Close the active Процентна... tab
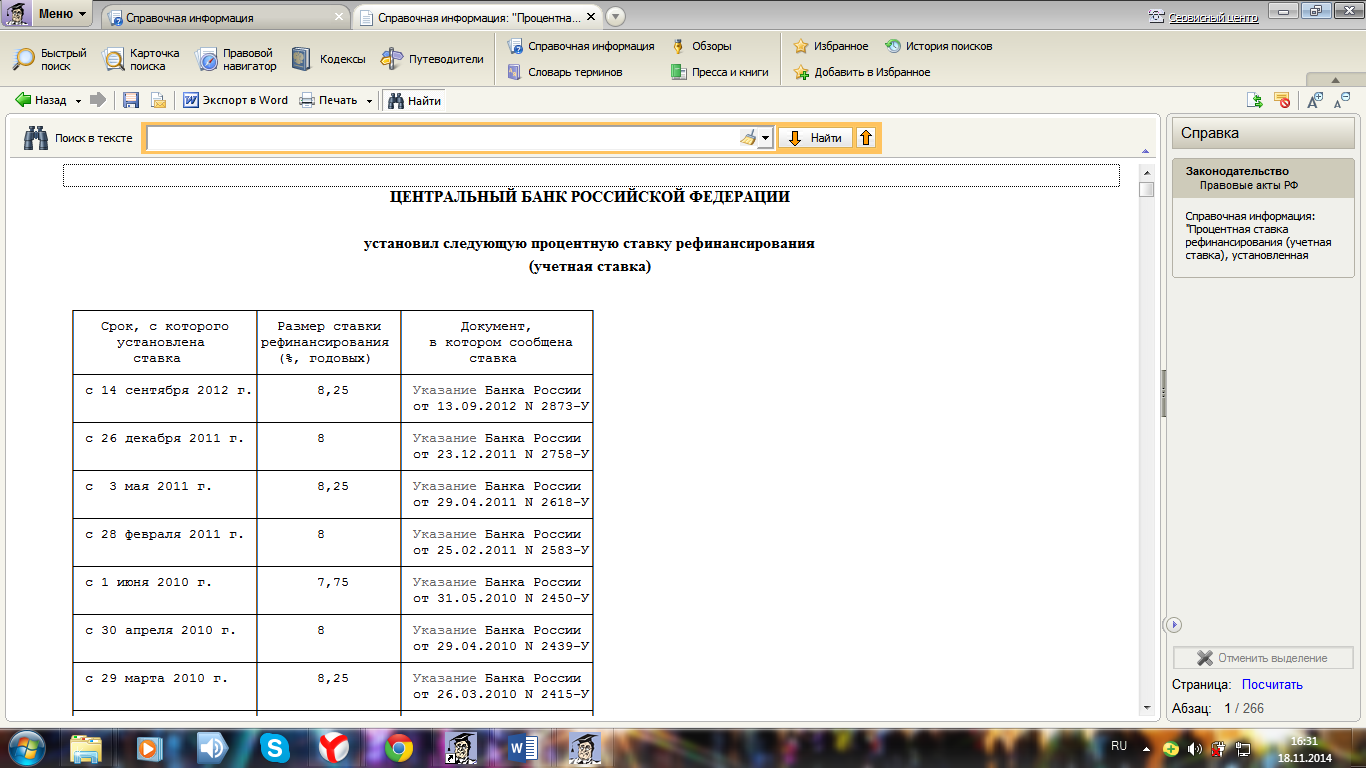1366x768 pixels. pyautogui.click(x=590, y=17)
